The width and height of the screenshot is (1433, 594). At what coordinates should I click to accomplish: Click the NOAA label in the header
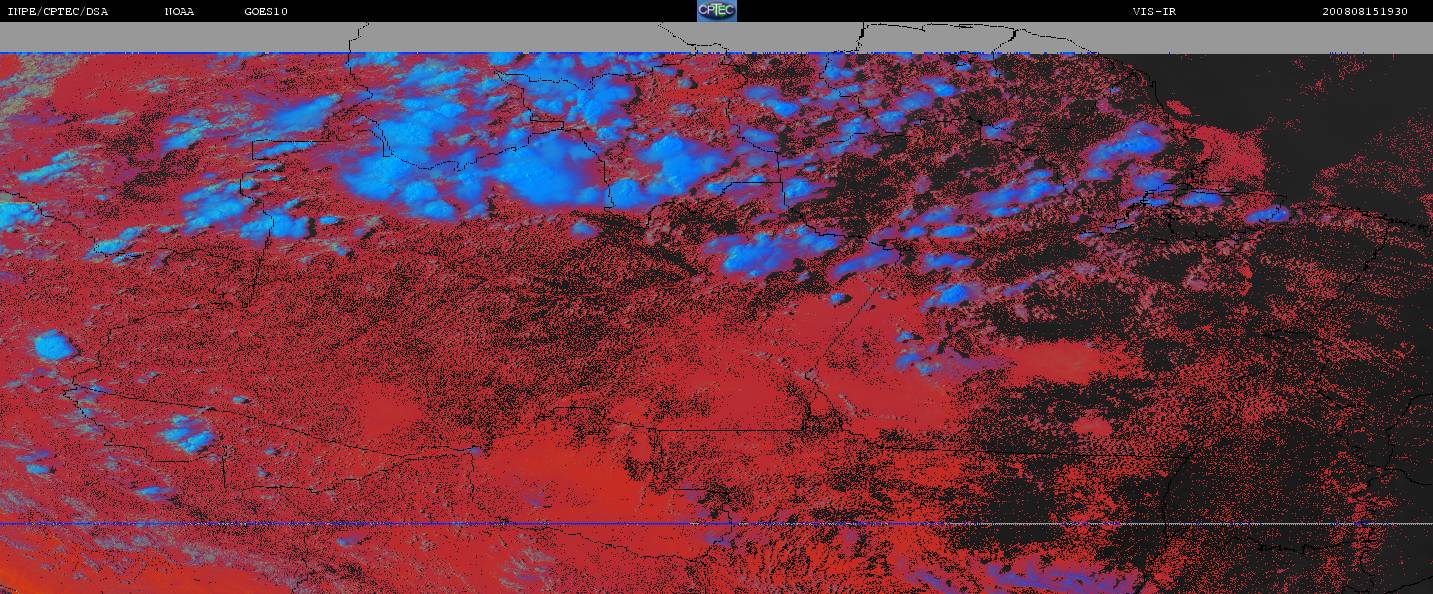pyautogui.click(x=180, y=12)
